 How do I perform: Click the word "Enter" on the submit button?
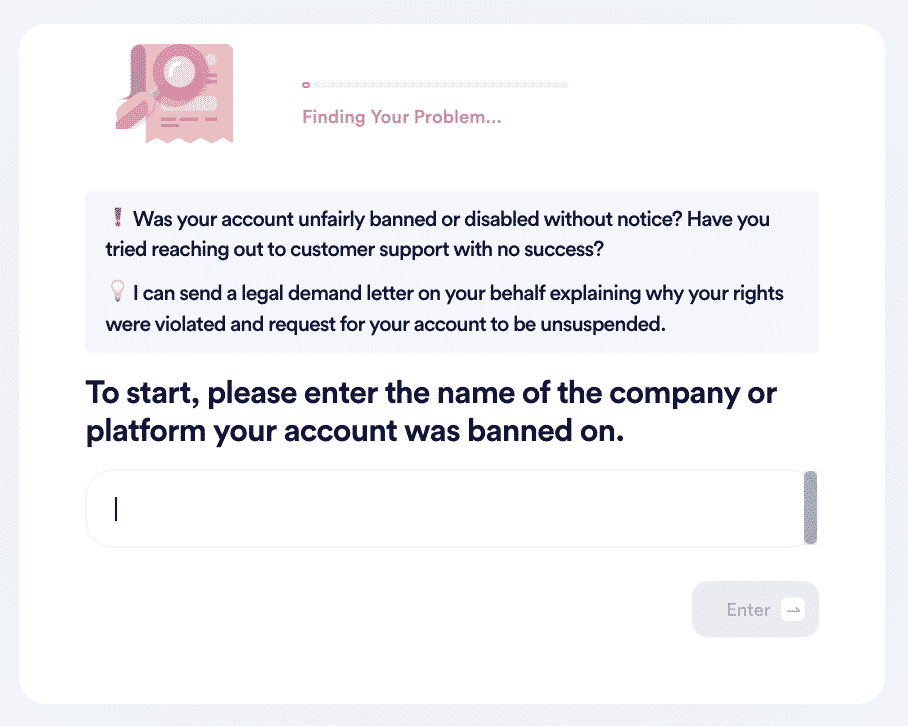pos(748,610)
